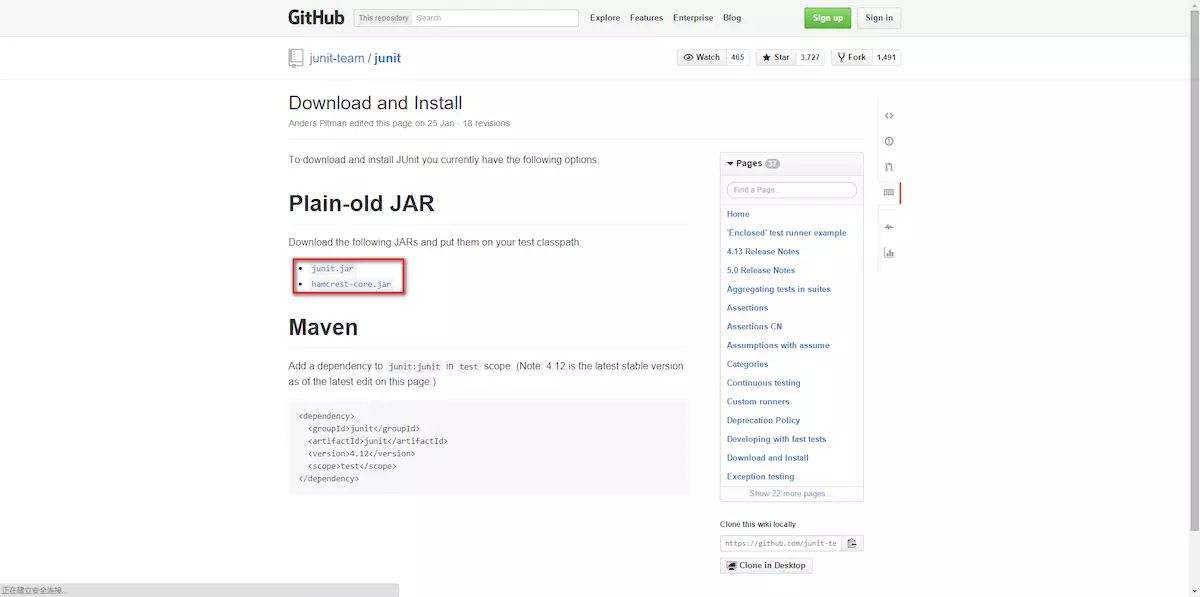Screen dimensions: 1200x597
Task: Click Clone in Desktop button
Action: [x=766, y=565]
